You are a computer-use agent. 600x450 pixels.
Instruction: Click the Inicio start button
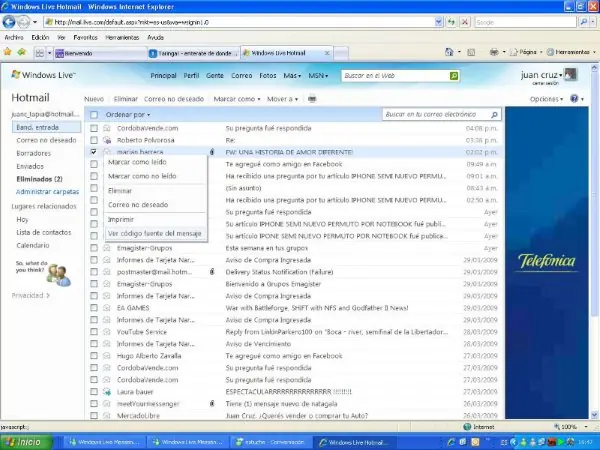point(26,442)
